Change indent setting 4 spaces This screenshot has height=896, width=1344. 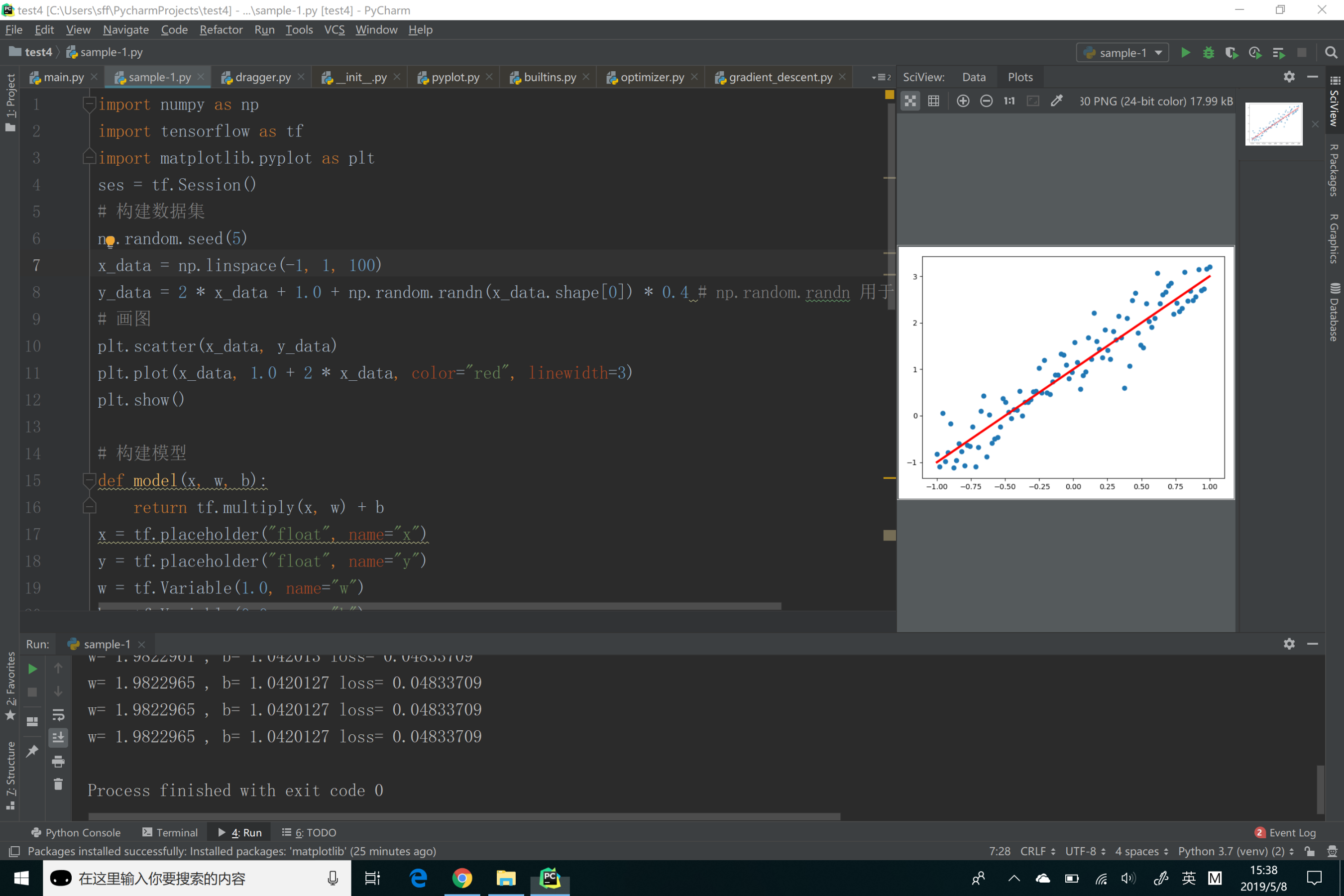1141,851
